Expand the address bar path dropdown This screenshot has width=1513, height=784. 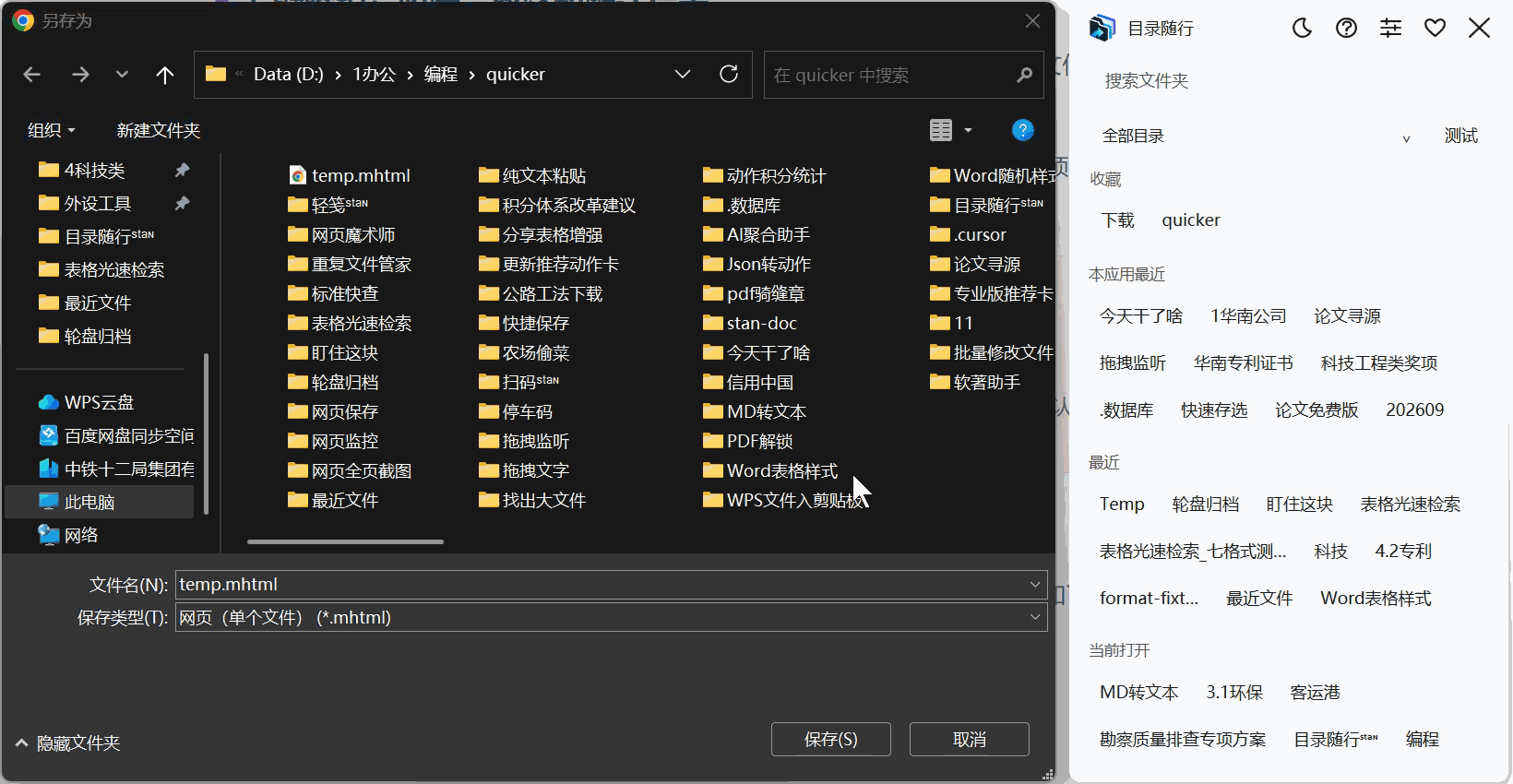[683, 74]
